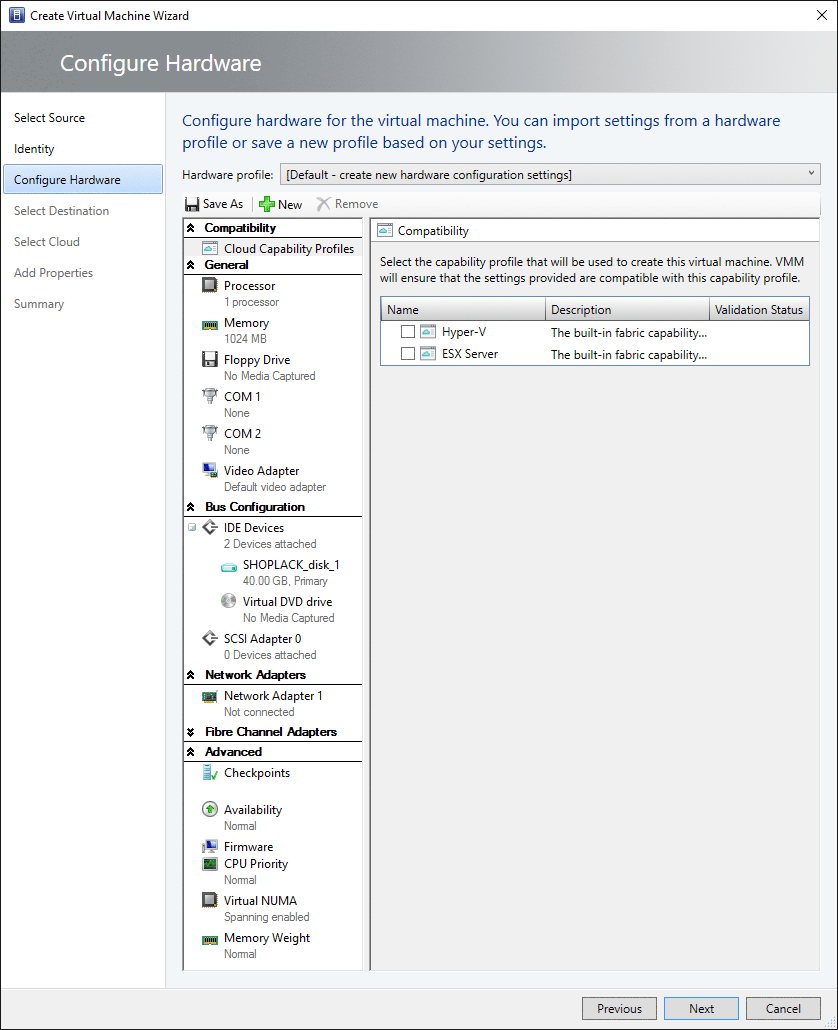Select the Video Adapter monitor icon
This screenshot has height=1030, width=838.
(x=210, y=470)
